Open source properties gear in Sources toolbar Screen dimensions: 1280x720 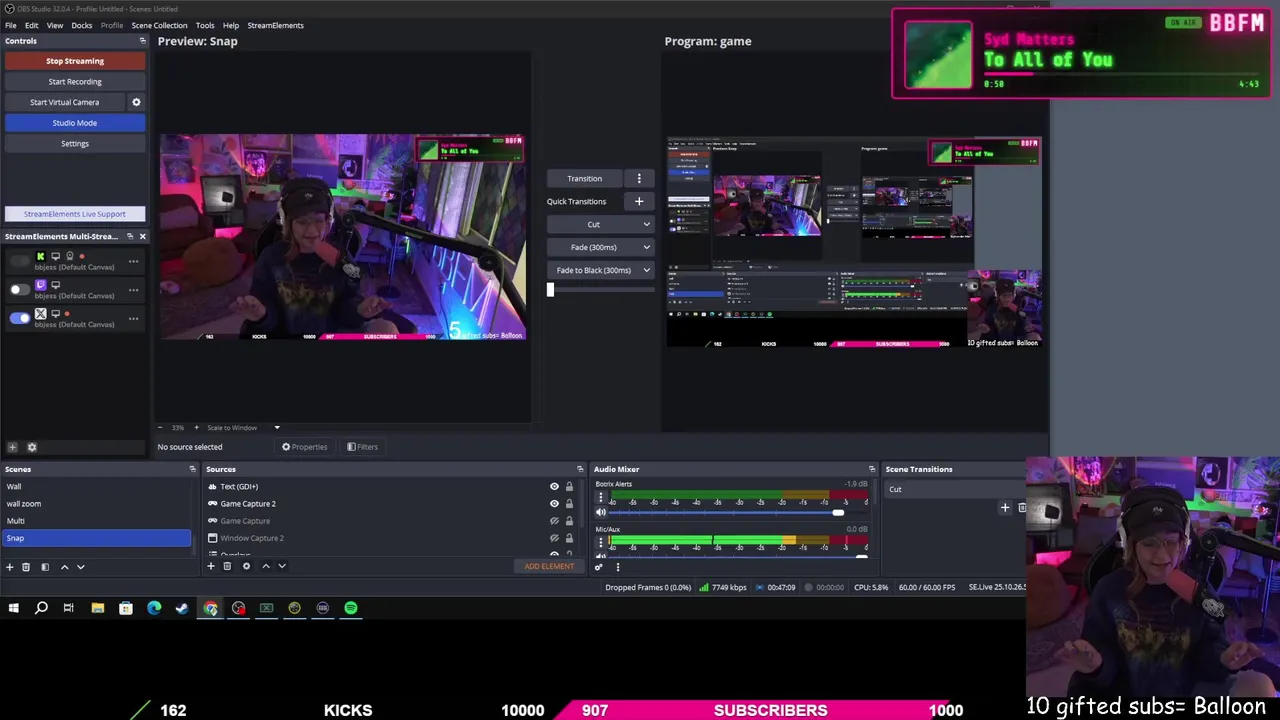tap(246, 566)
